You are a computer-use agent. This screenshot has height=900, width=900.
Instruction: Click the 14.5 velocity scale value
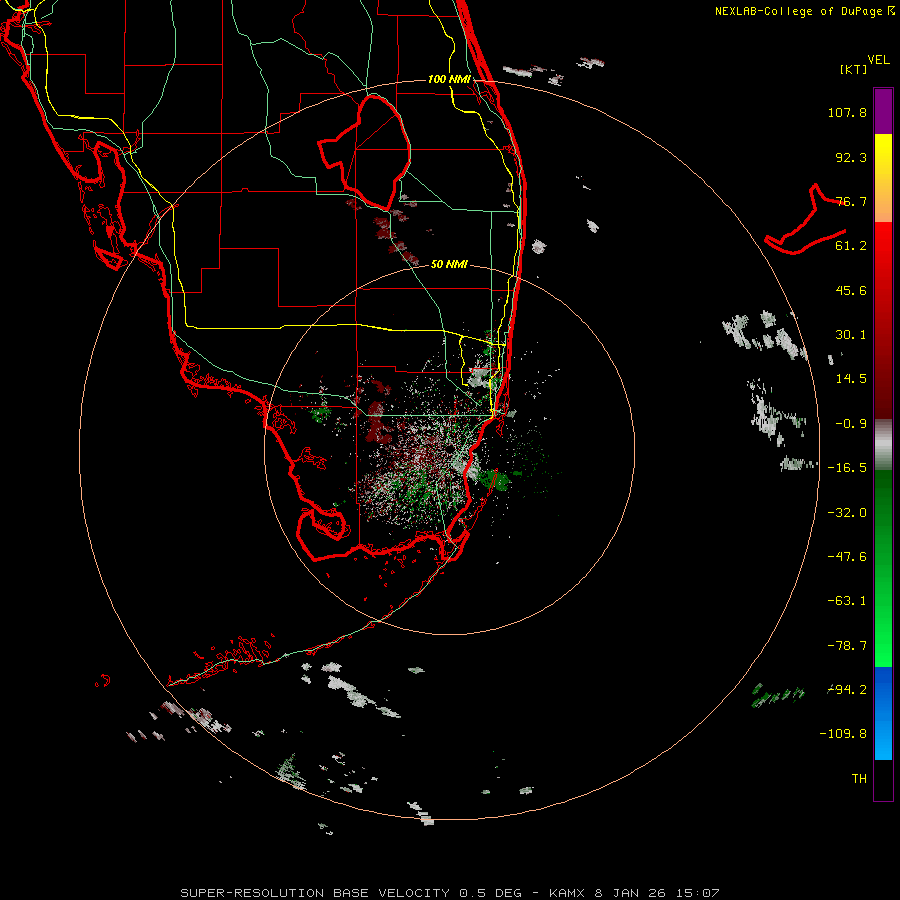(851, 379)
